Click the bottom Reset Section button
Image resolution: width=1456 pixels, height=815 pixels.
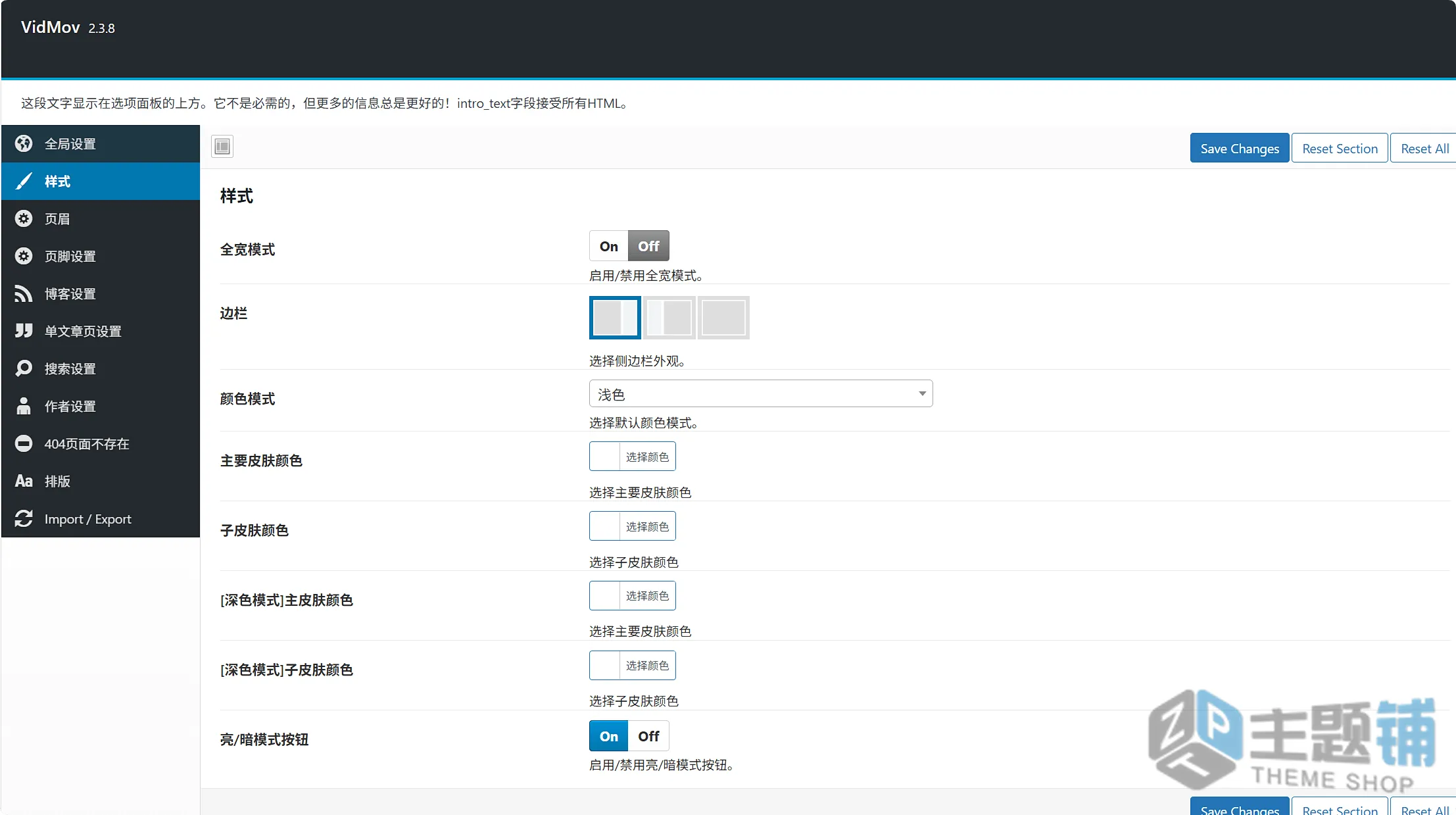[1340, 807]
